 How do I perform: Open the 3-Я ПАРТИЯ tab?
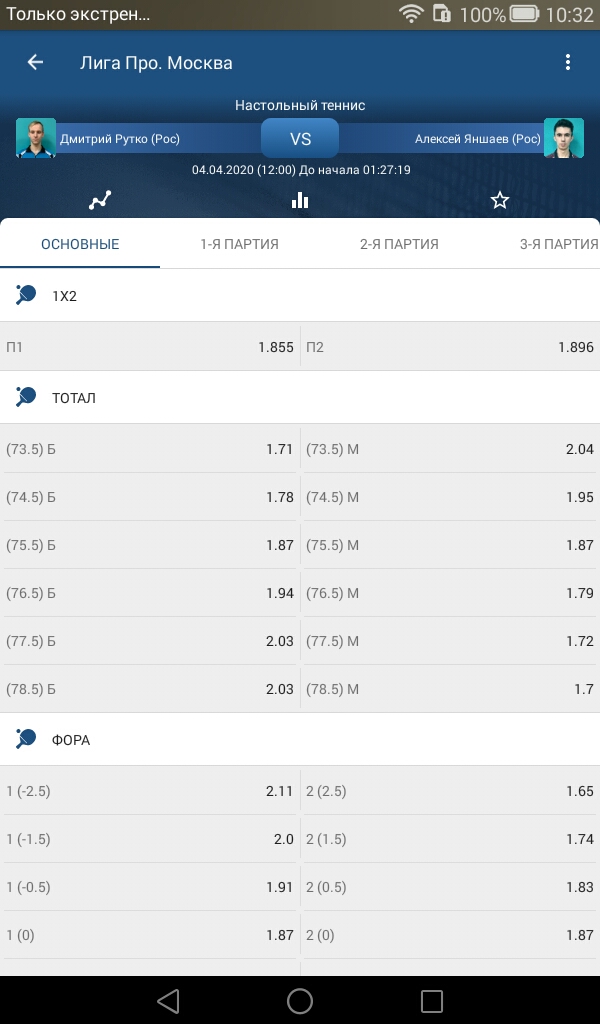(x=559, y=244)
